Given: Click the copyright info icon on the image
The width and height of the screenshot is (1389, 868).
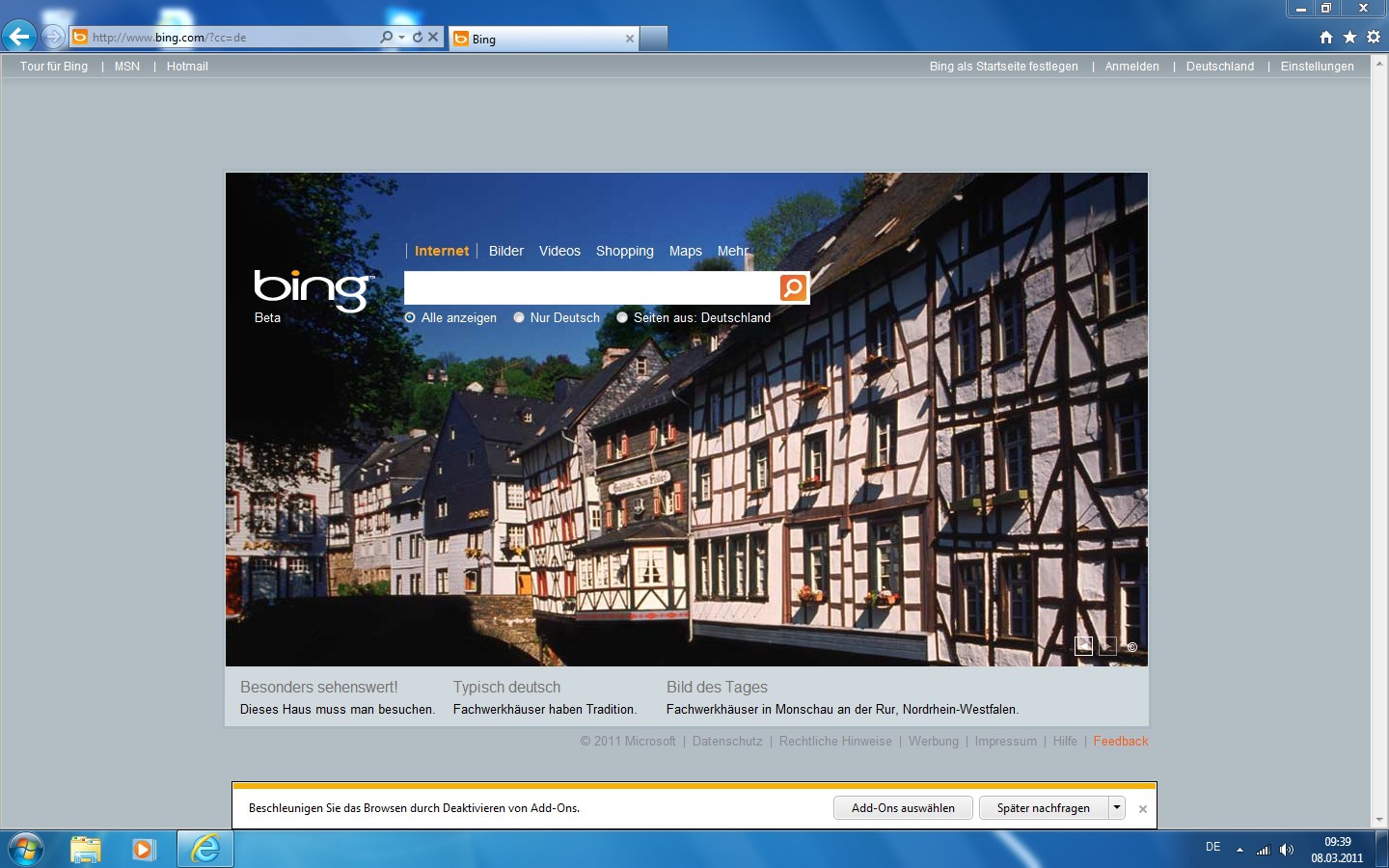Looking at the screenshot, I should point(1132,646).
